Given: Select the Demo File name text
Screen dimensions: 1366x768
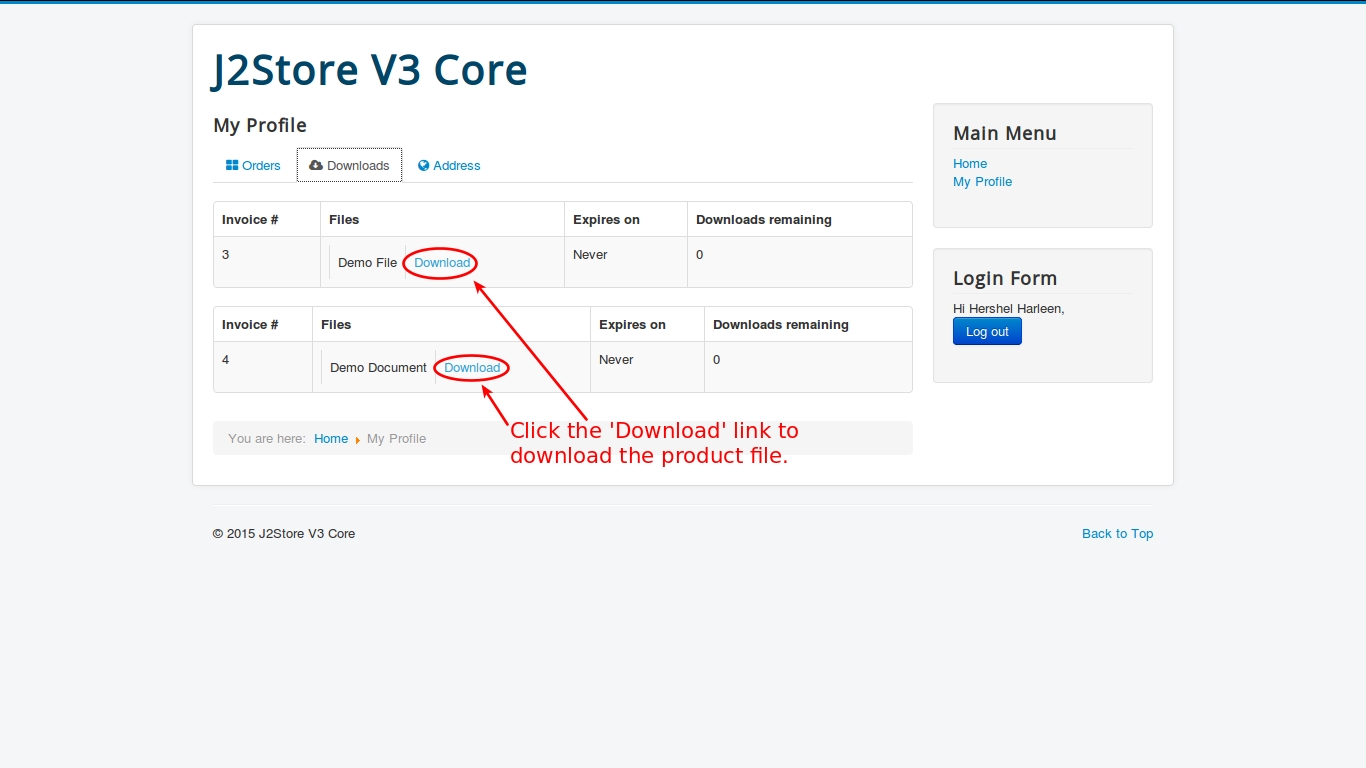Looking at the screenshot, I should (367, 263).
